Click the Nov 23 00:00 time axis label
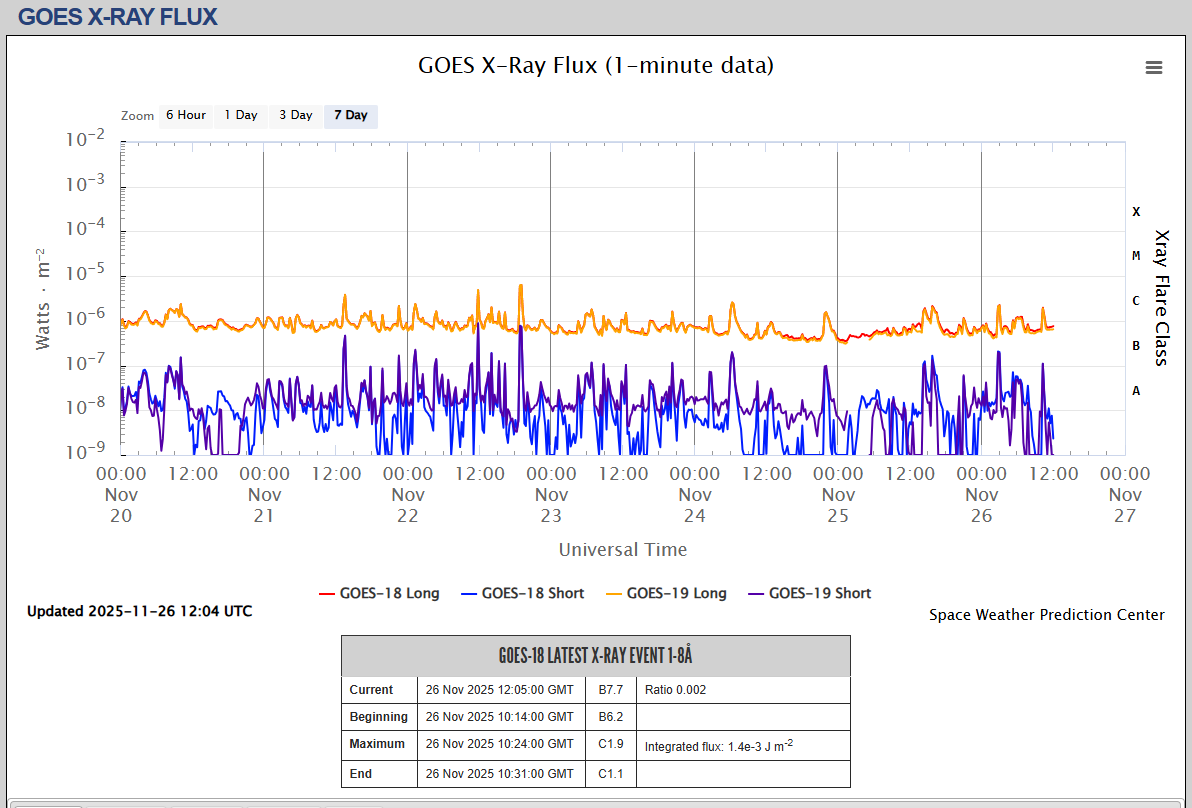The height and width of the screenshot is (808, 1192). pyautogui.click(x=551, y=494)
